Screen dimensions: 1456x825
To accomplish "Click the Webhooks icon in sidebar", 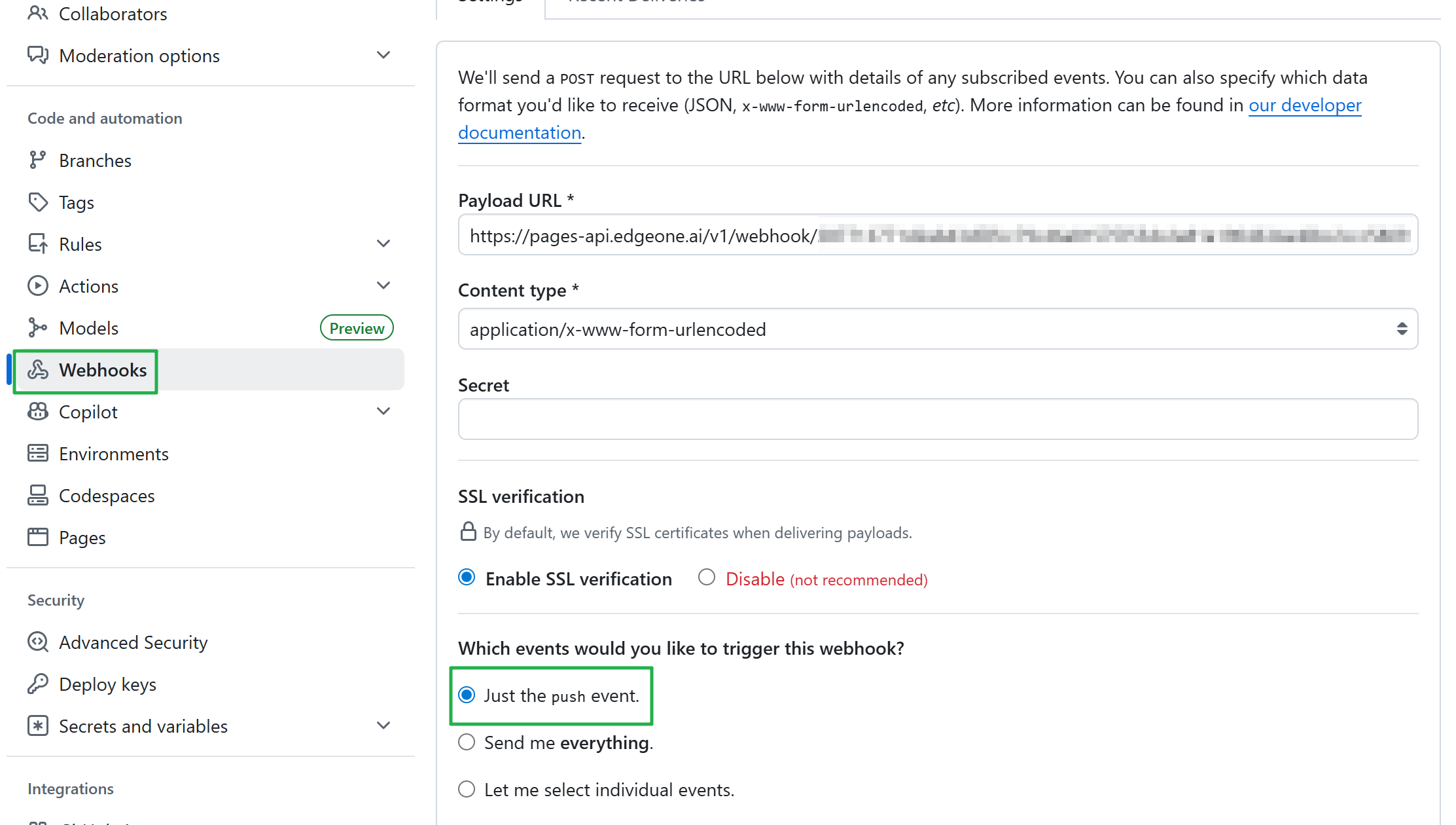I will pos(37,370).
